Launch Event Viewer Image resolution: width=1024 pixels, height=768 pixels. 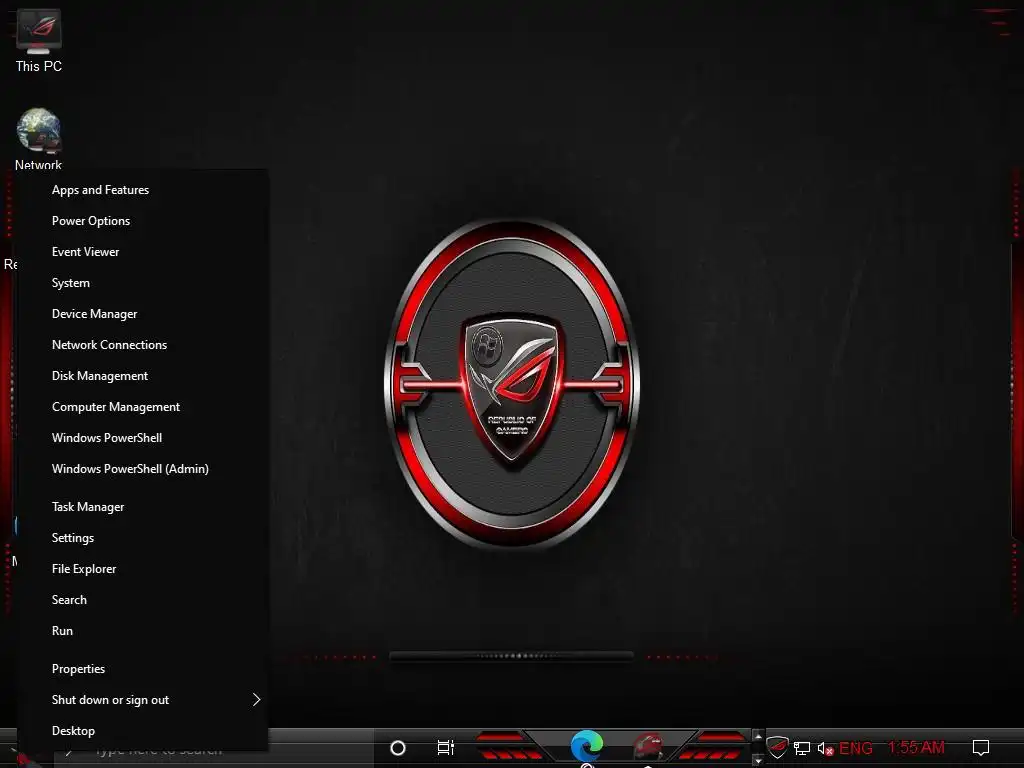tap(143, 252)
